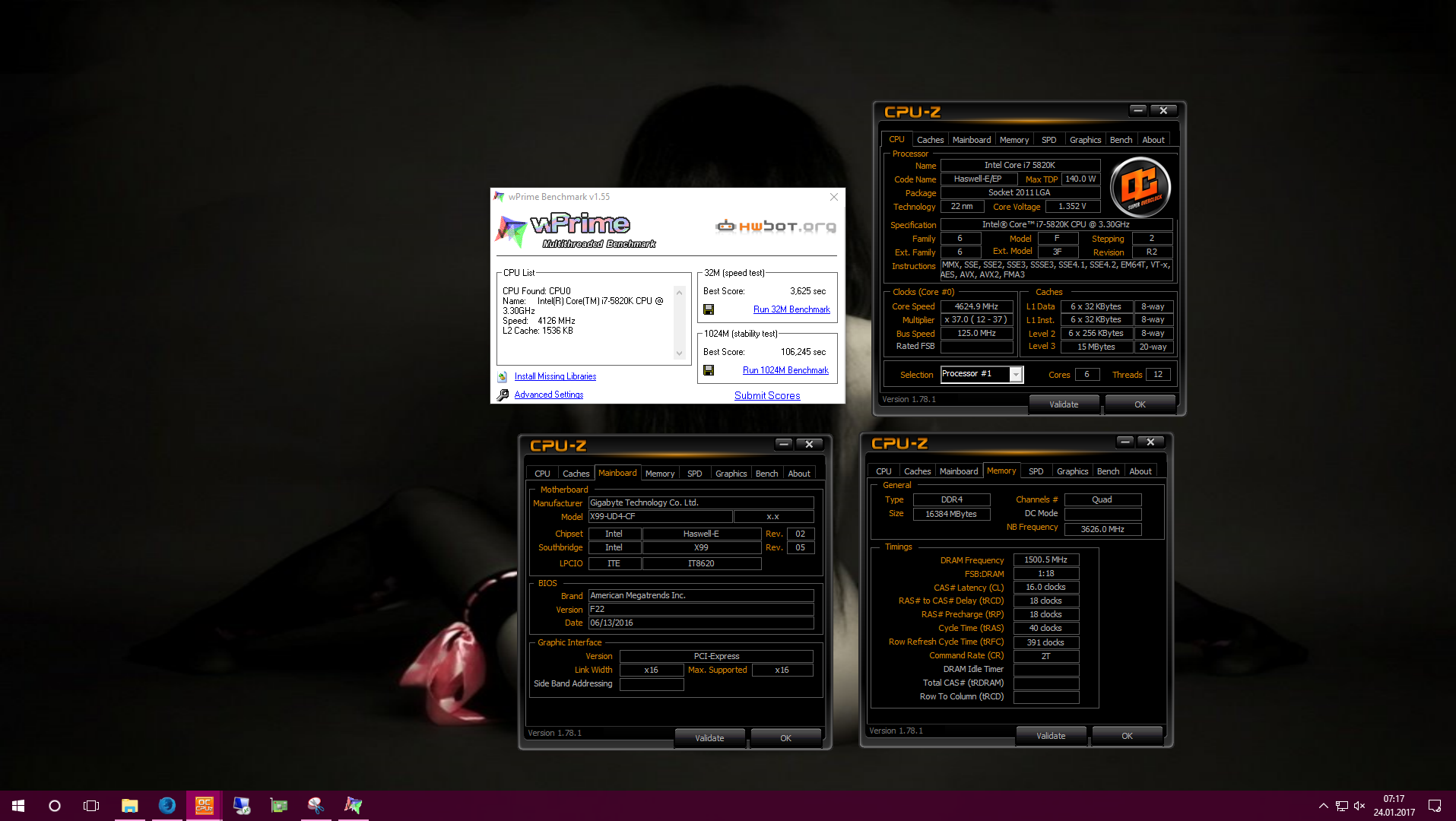
Task: Open the Processor #1 selection dropdown
Action: pos(1015,374)
